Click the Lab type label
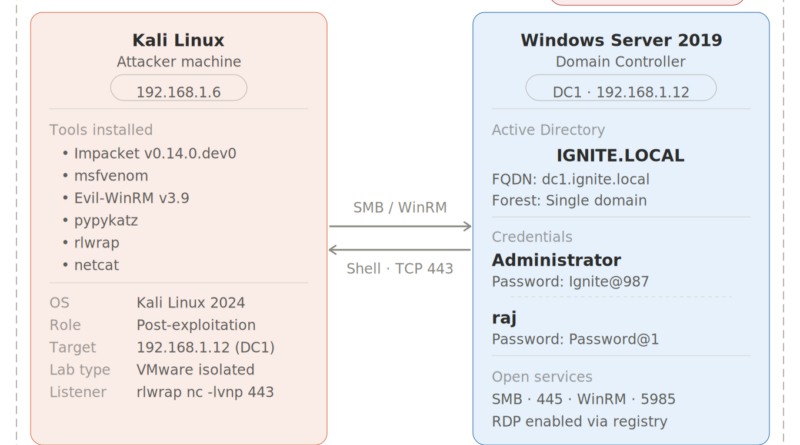Viewport: 800px width, 445px height. (x=80, y=369)
